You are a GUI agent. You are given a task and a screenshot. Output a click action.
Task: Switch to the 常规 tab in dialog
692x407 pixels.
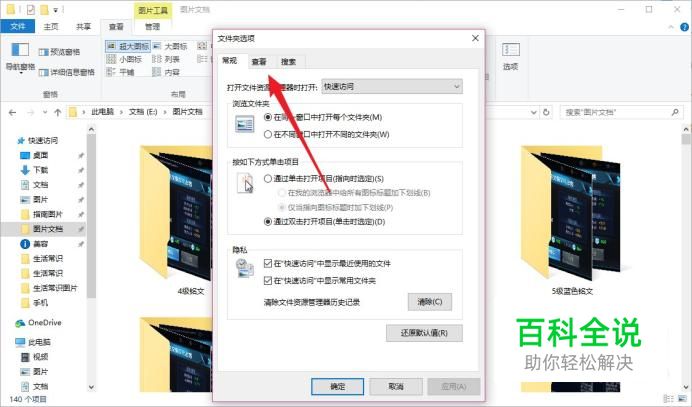(x=229, y=60)
